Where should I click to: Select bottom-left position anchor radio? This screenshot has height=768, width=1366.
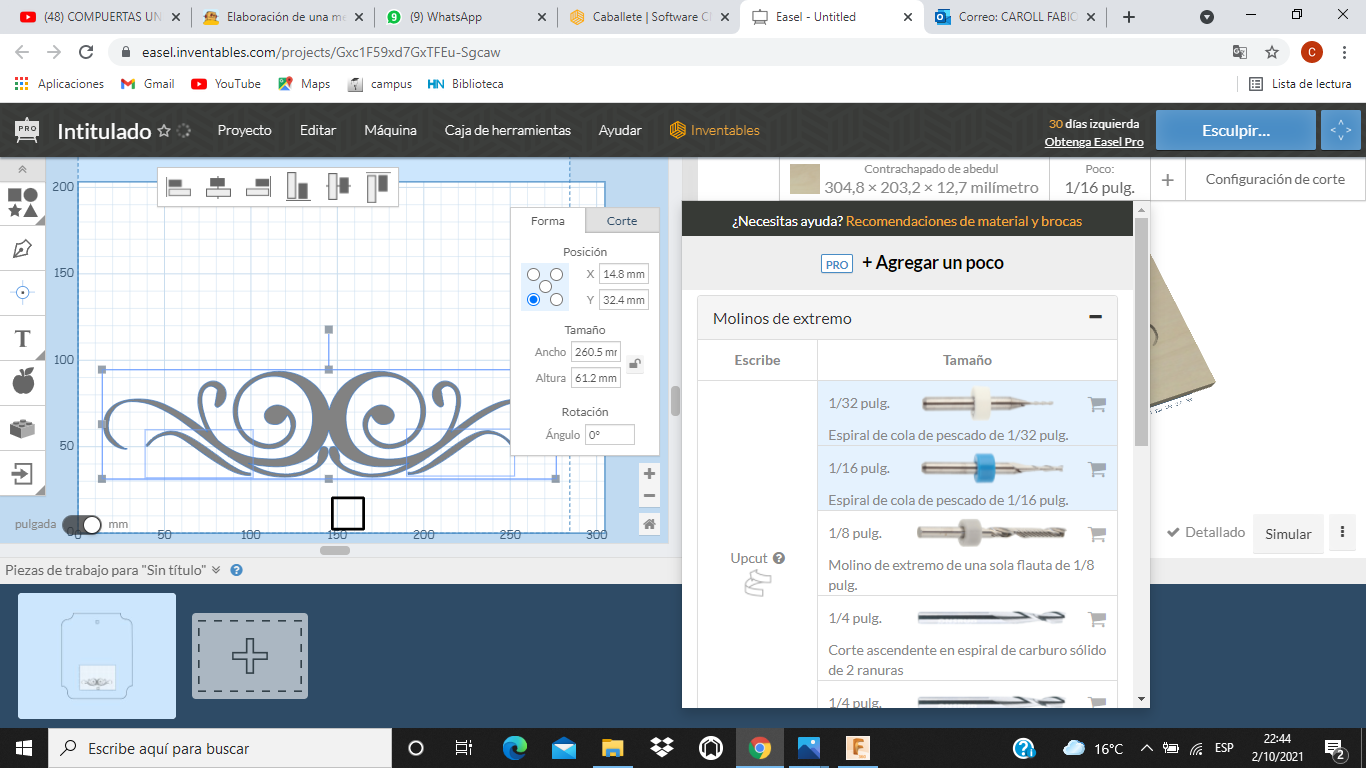click(534, 299)
